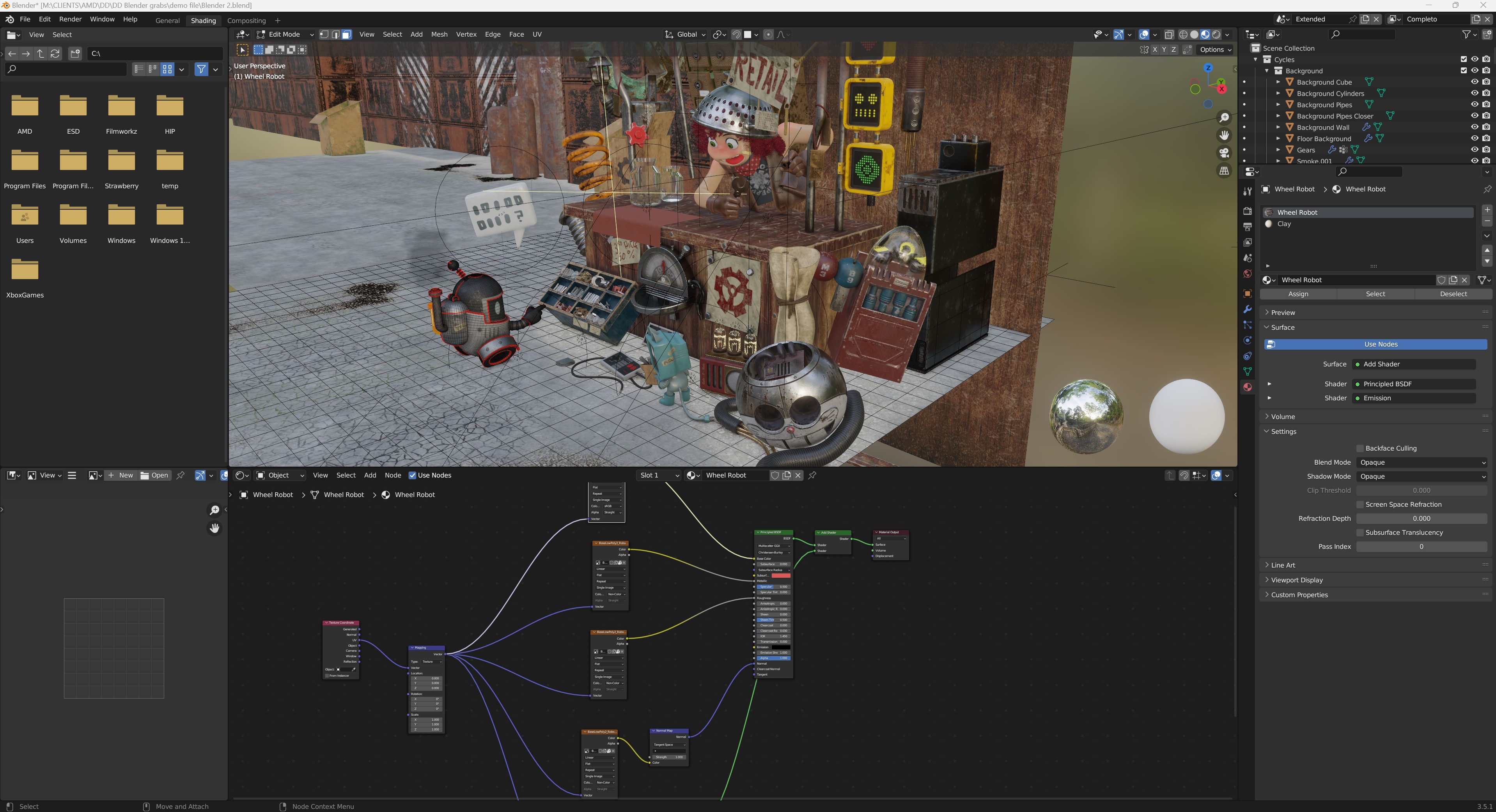Click Deselect material button
Image resolution: width=1496 pixels, height=812 pixels.
pyautogui.click(x=1453, y=294)
